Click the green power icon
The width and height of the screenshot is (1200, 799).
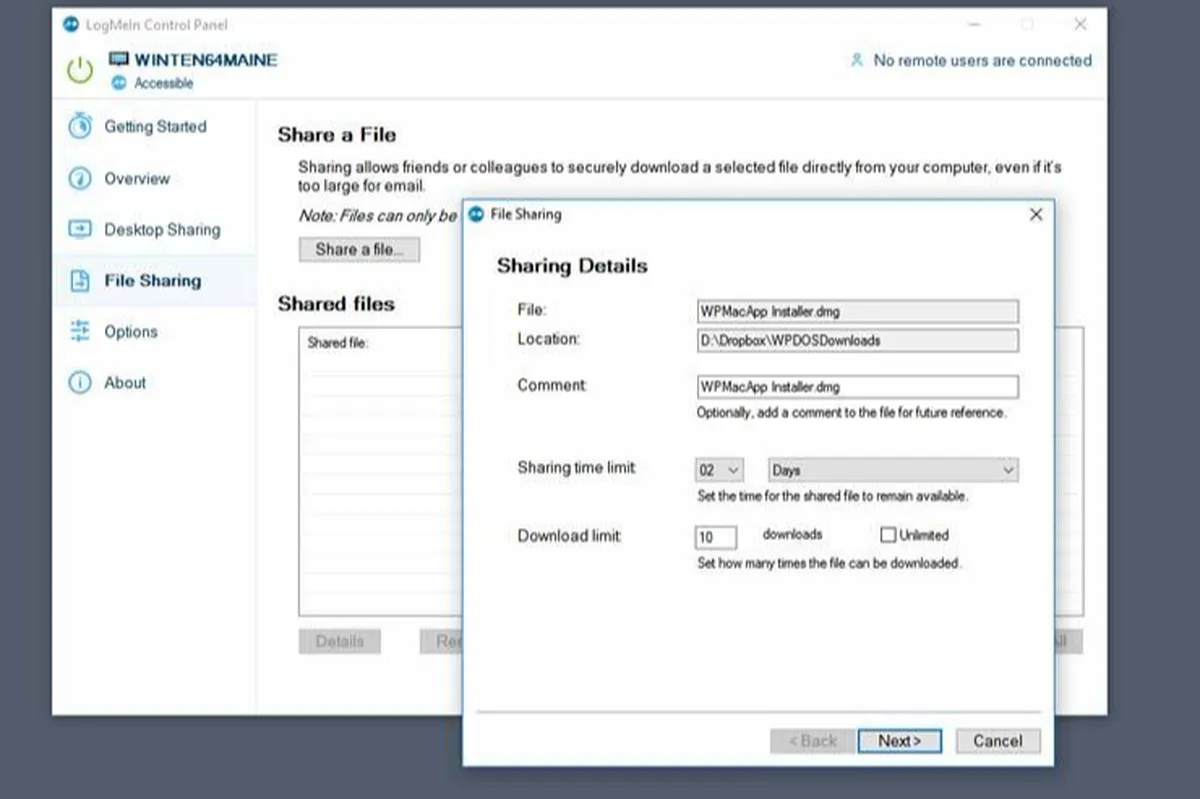click(x=79, y=70)
